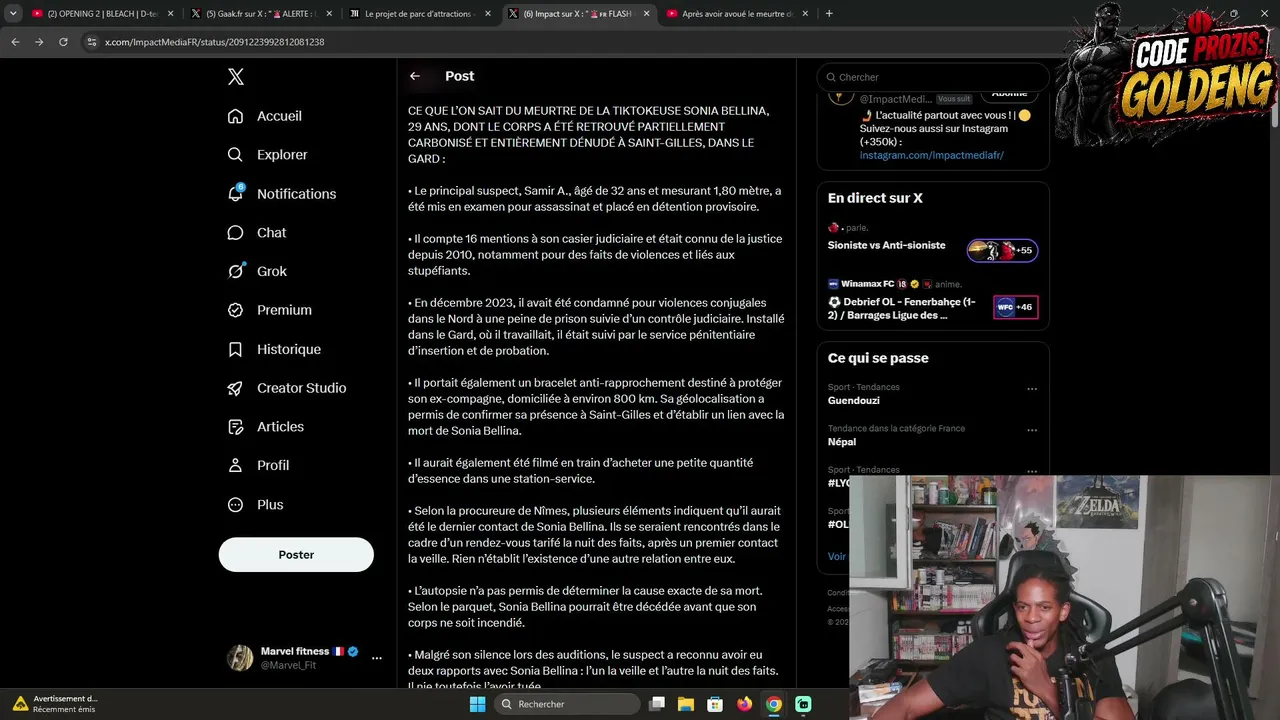Open the Marvel fitness profile avatar

240,658
